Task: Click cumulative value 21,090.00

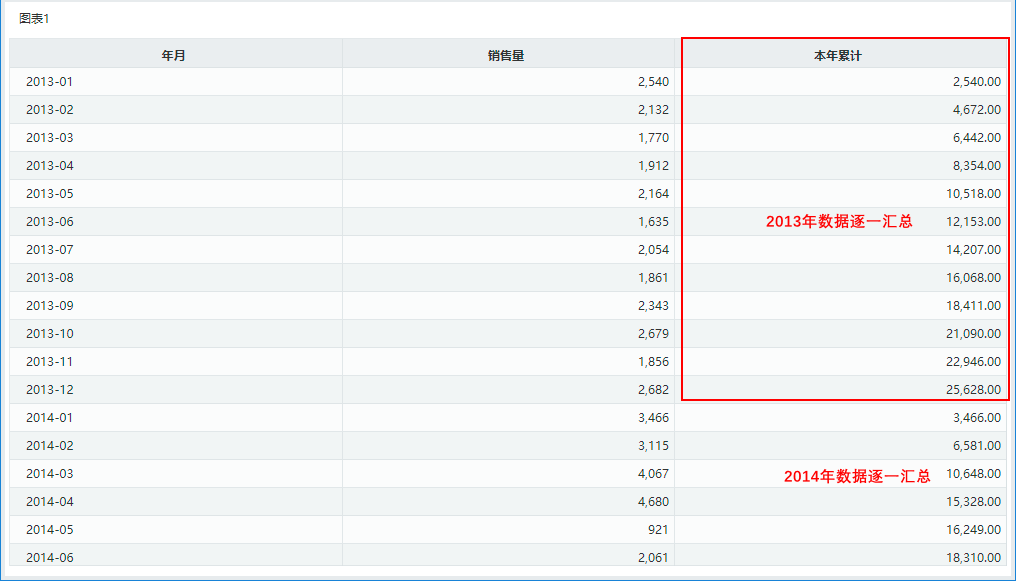Action: (x=973, y=334)
